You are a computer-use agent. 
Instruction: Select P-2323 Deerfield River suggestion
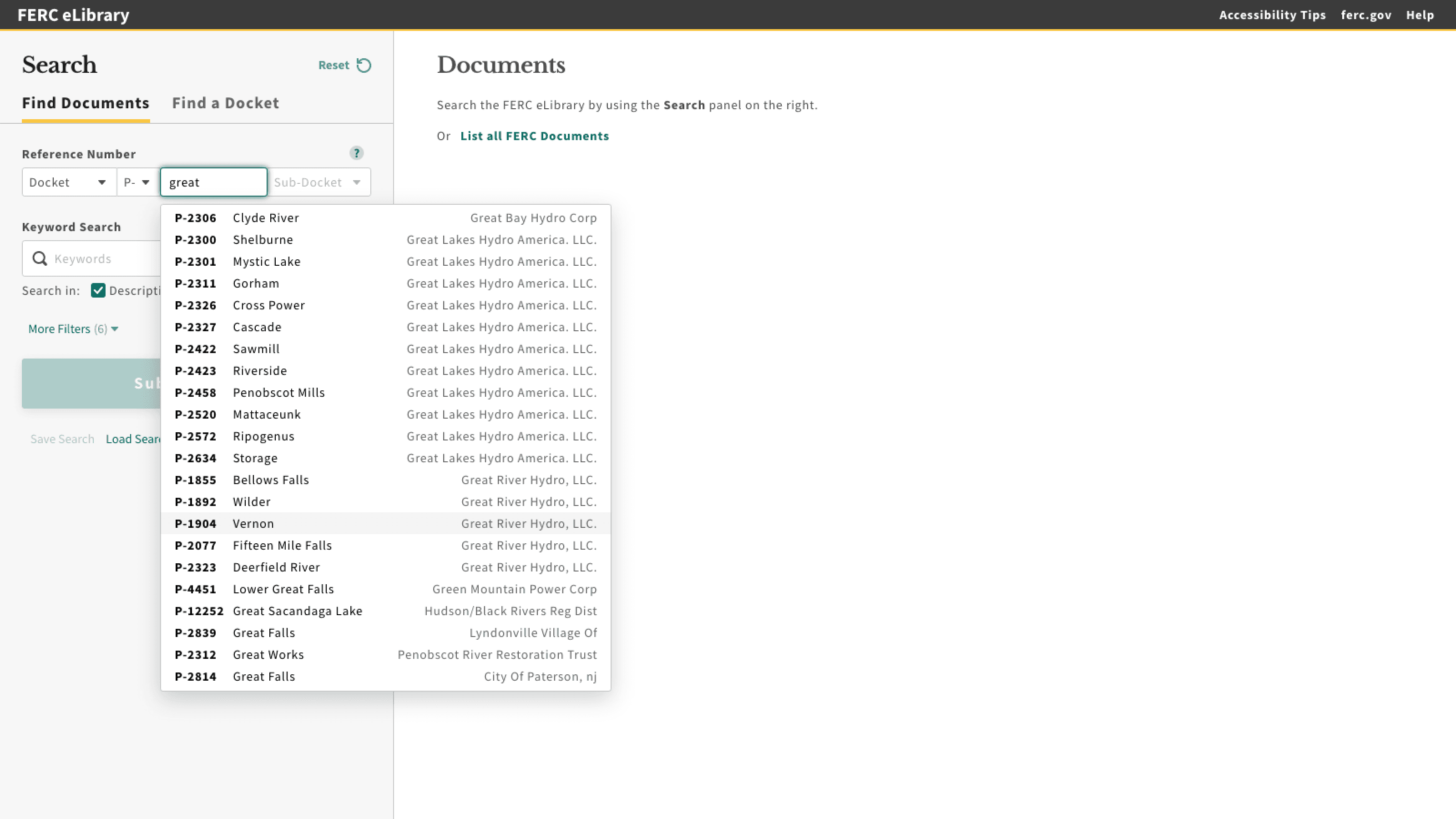click(x=385, y=567)
